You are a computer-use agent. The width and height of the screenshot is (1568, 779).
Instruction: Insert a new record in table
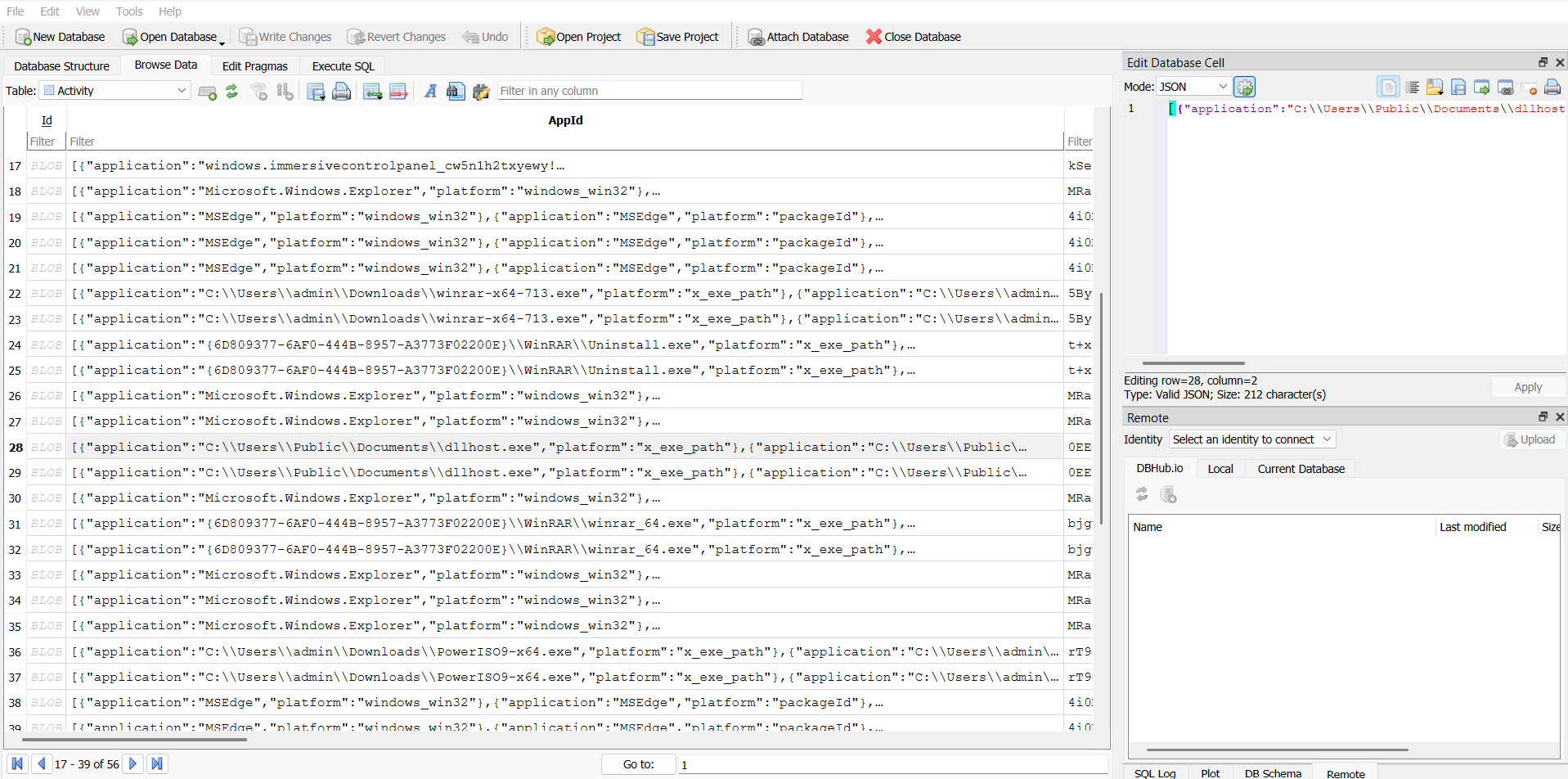tap(373, 91)
